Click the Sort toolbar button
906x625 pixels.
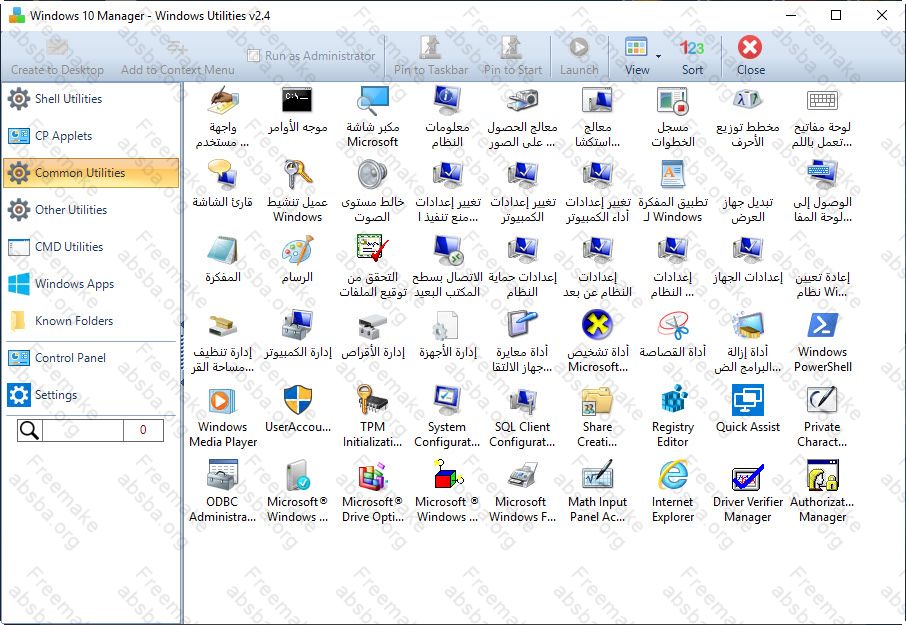692,56
